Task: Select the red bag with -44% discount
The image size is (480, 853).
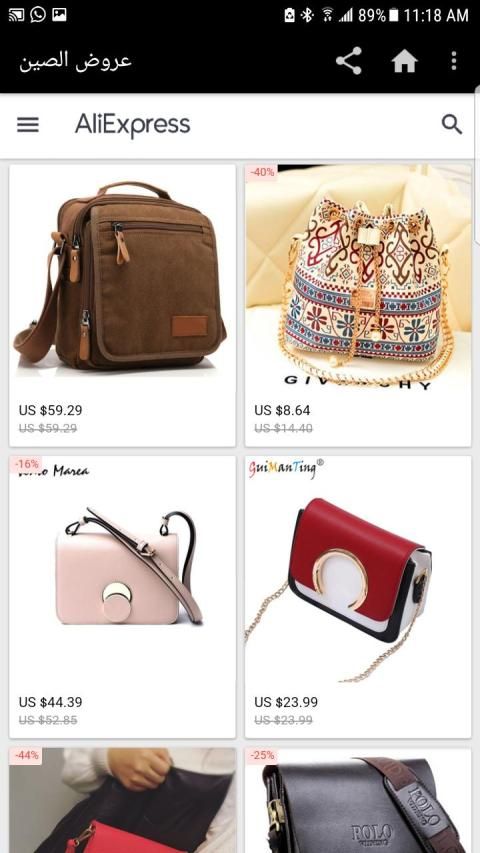Action: 122,800
